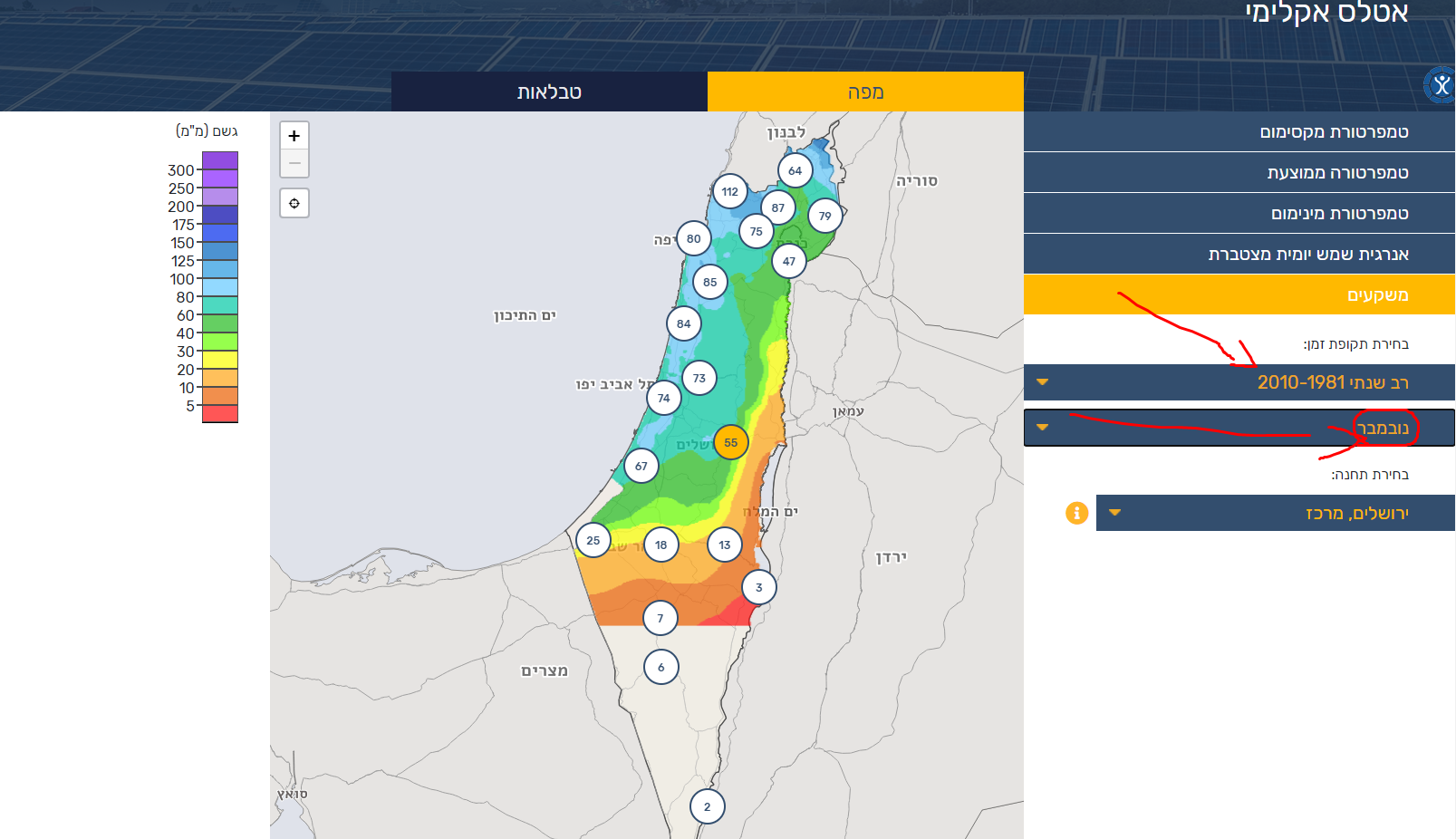Click the southernmost station marker 2

tap(708, 806)
